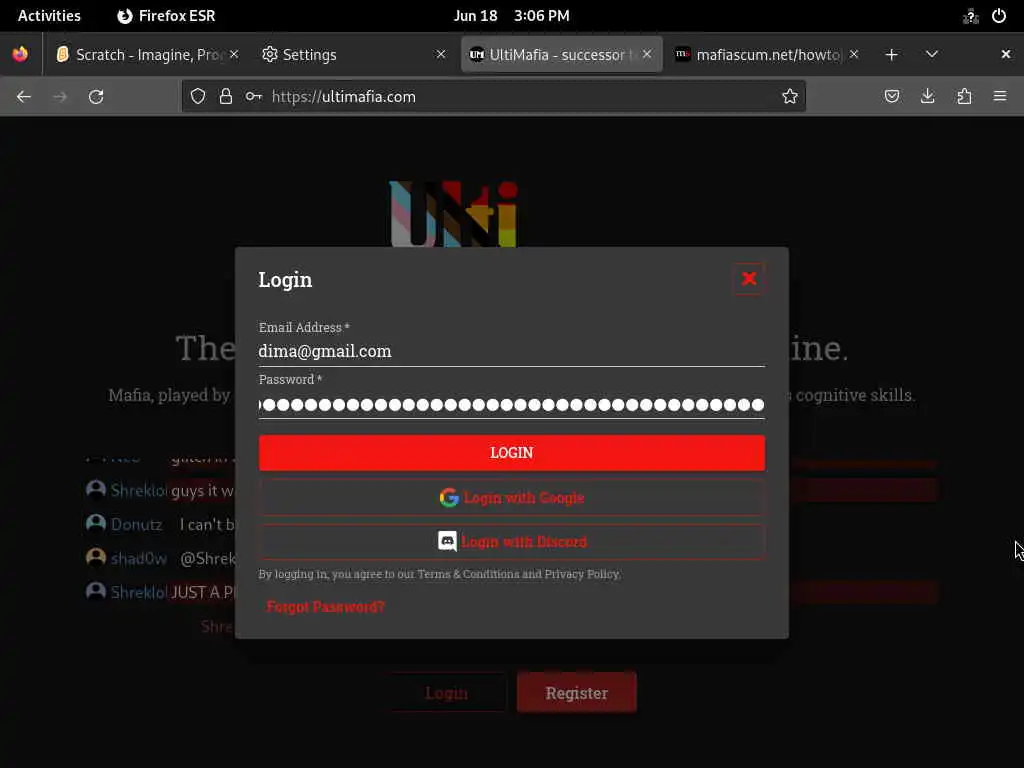Click shad0w avatar icon in chat
This screenshot has width=1024, height=768.
tap(96, 558)
